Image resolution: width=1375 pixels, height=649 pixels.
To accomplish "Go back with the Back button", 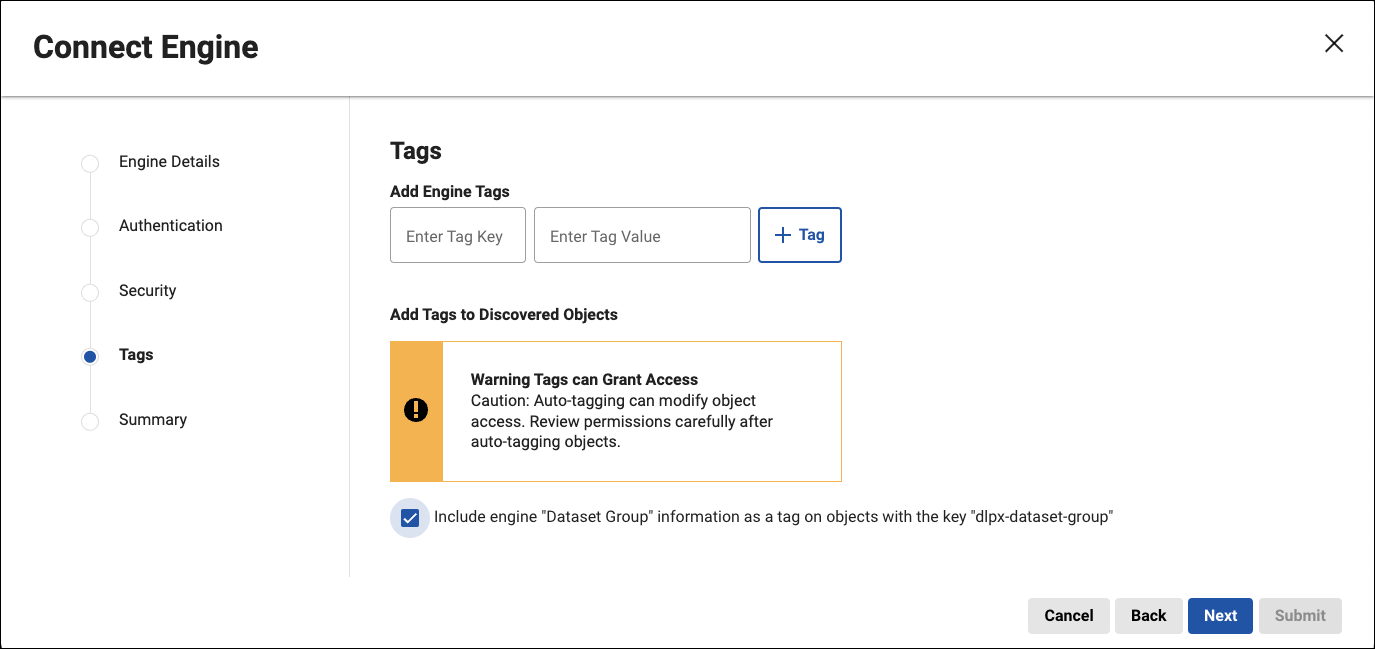I will 1148,616.
